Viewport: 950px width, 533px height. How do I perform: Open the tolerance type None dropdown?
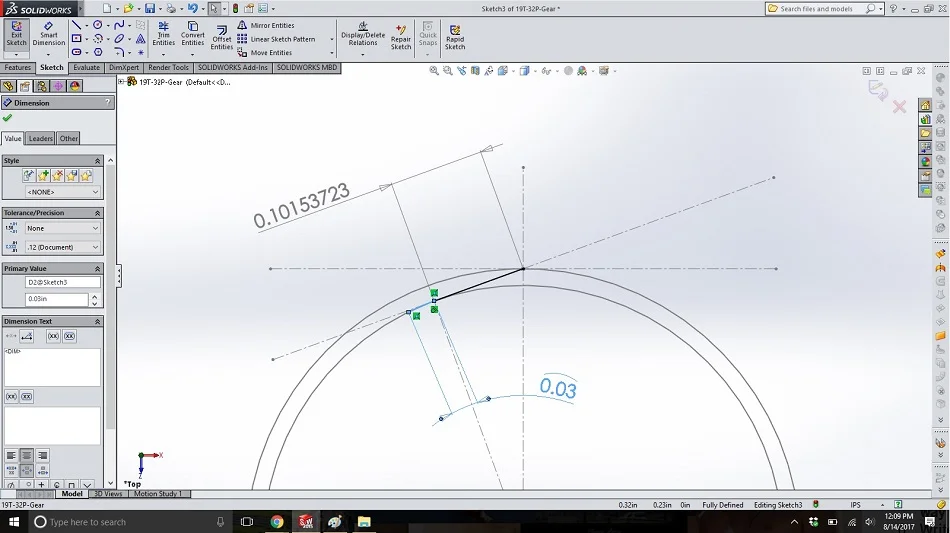62,228
